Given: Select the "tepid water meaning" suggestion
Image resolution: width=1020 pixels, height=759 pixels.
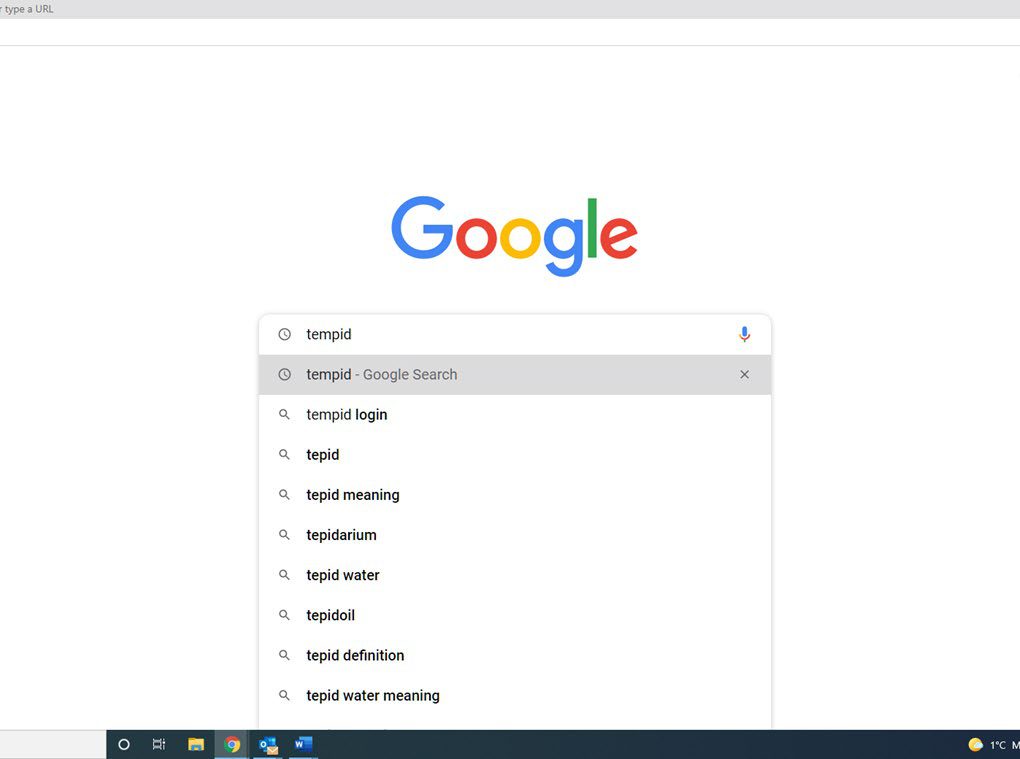Looking at the screenshot, I should 373,695.
